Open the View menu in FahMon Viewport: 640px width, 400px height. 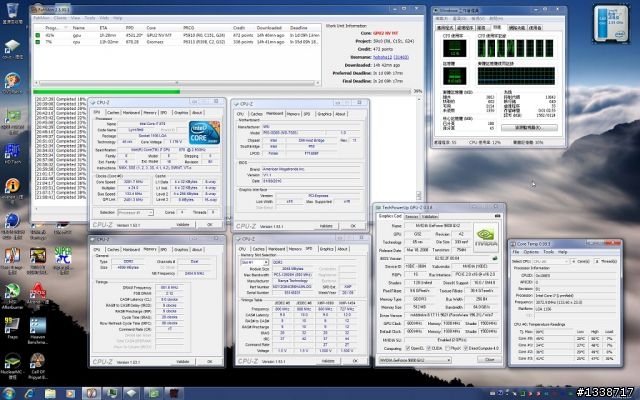coord(76,18)
